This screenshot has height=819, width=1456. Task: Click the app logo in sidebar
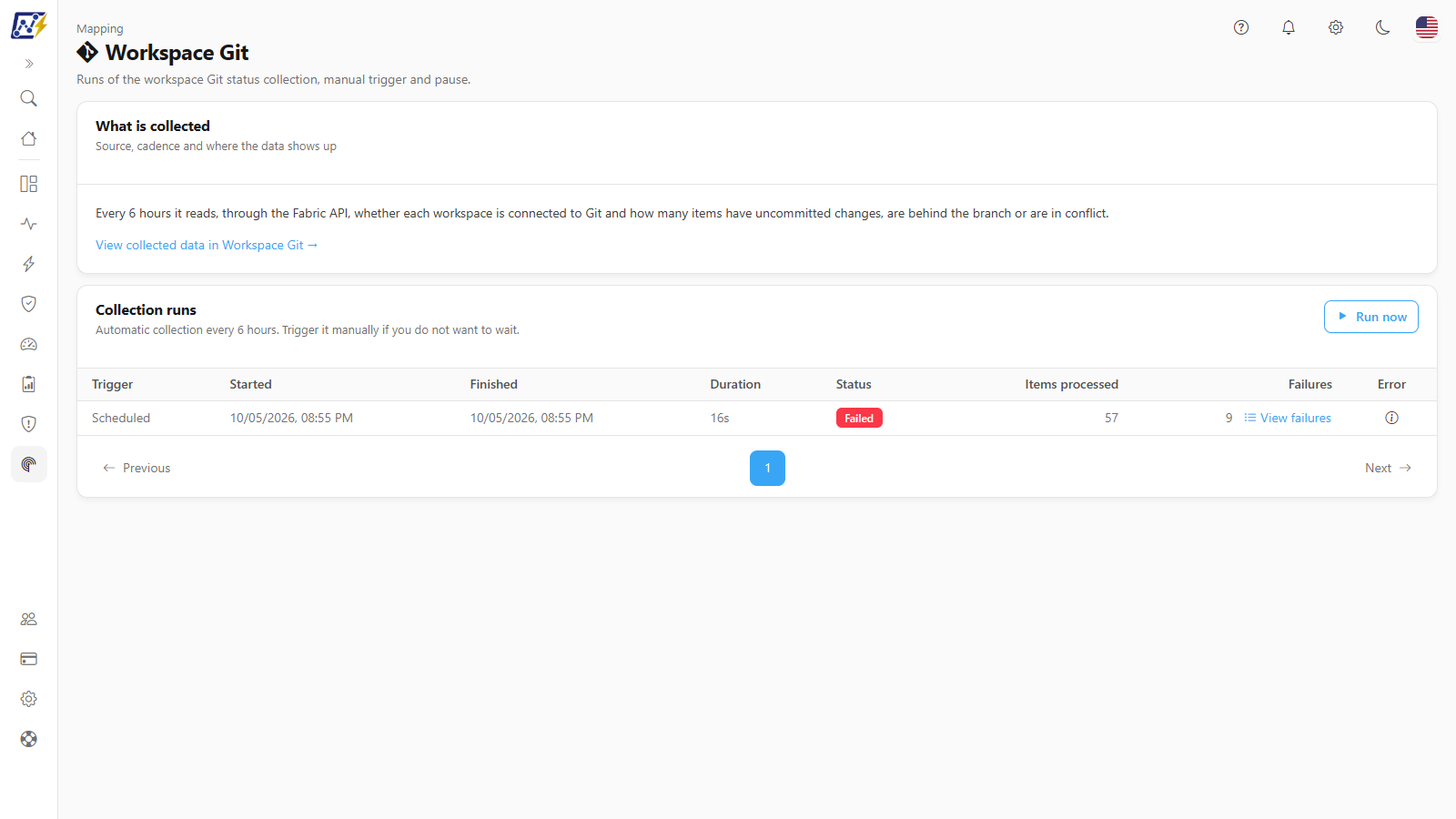pyautogui.click(x=28, y=25)
